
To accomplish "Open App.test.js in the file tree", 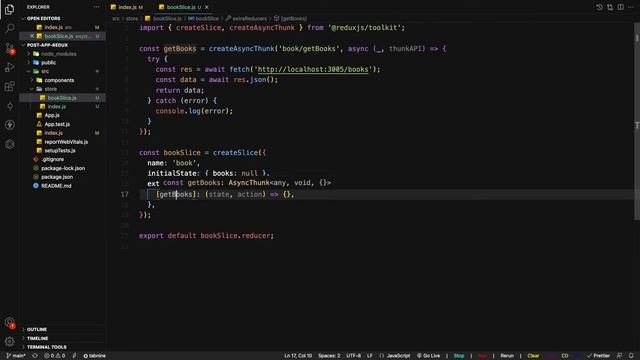I will (x=57, y=124).
